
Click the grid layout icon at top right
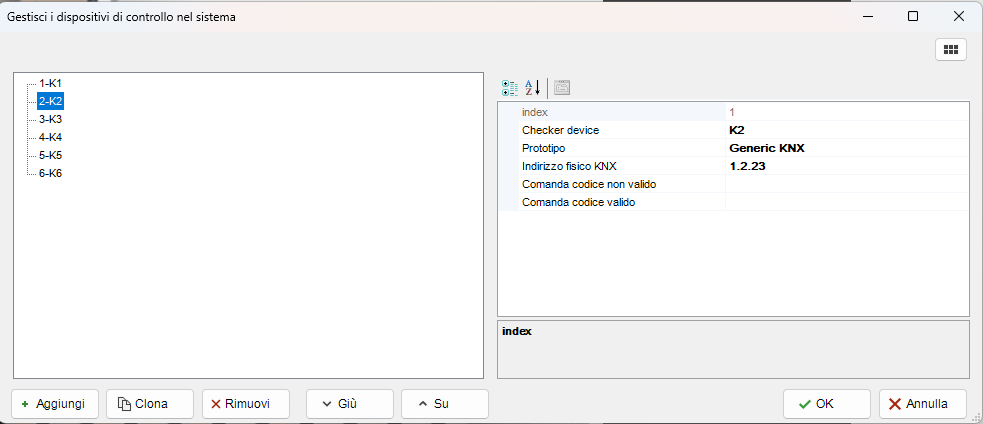[950, 50]
